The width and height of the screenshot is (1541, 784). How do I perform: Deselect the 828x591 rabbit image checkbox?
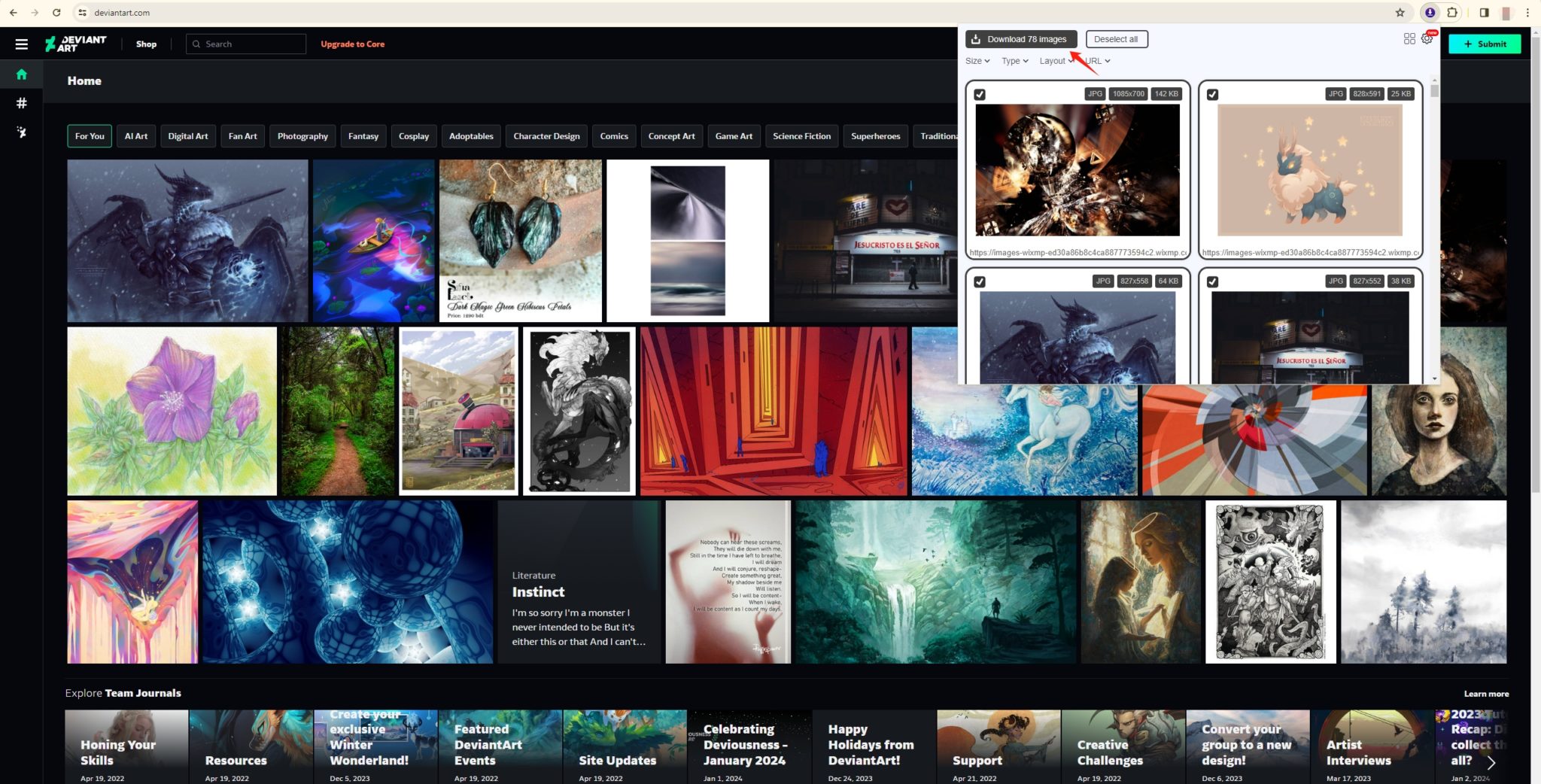(x=1213, y=95)
